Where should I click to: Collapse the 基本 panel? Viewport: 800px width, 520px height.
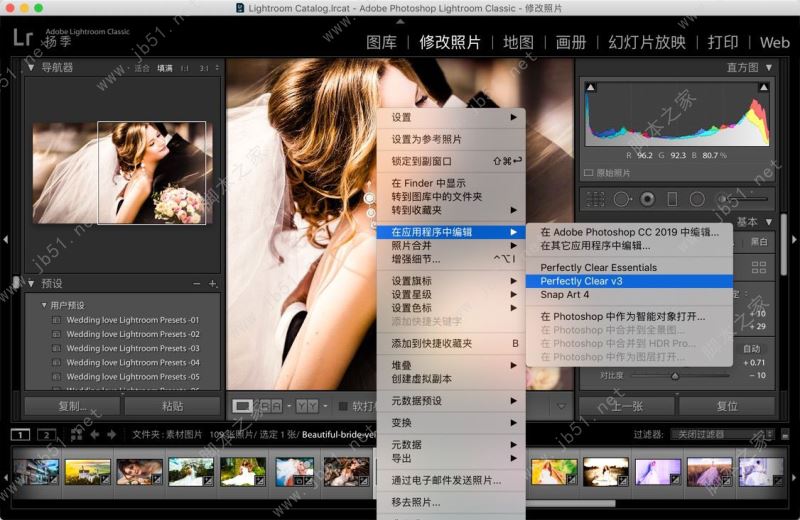pos(768,222)
